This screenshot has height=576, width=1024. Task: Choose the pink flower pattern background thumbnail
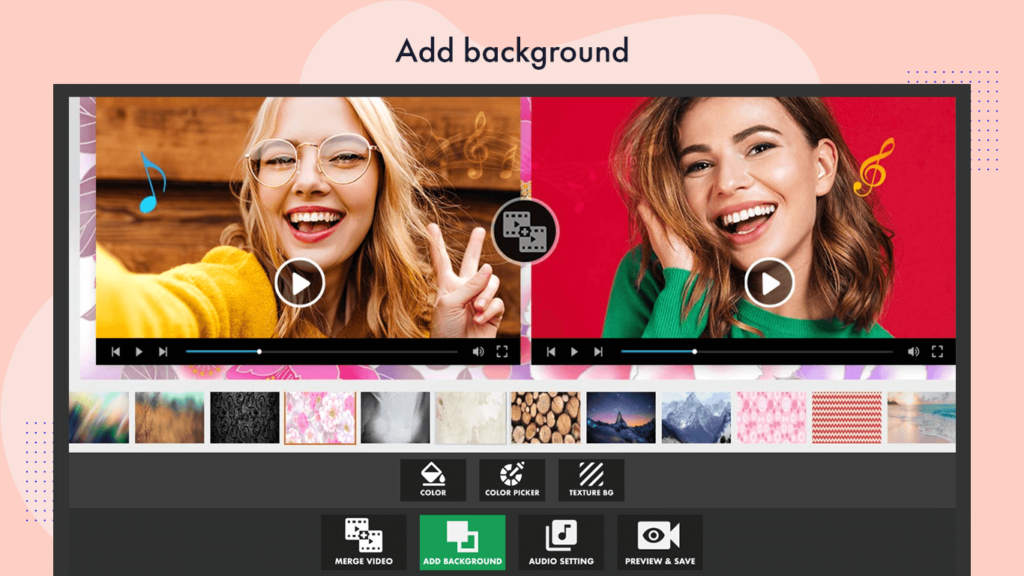point(771,418)
